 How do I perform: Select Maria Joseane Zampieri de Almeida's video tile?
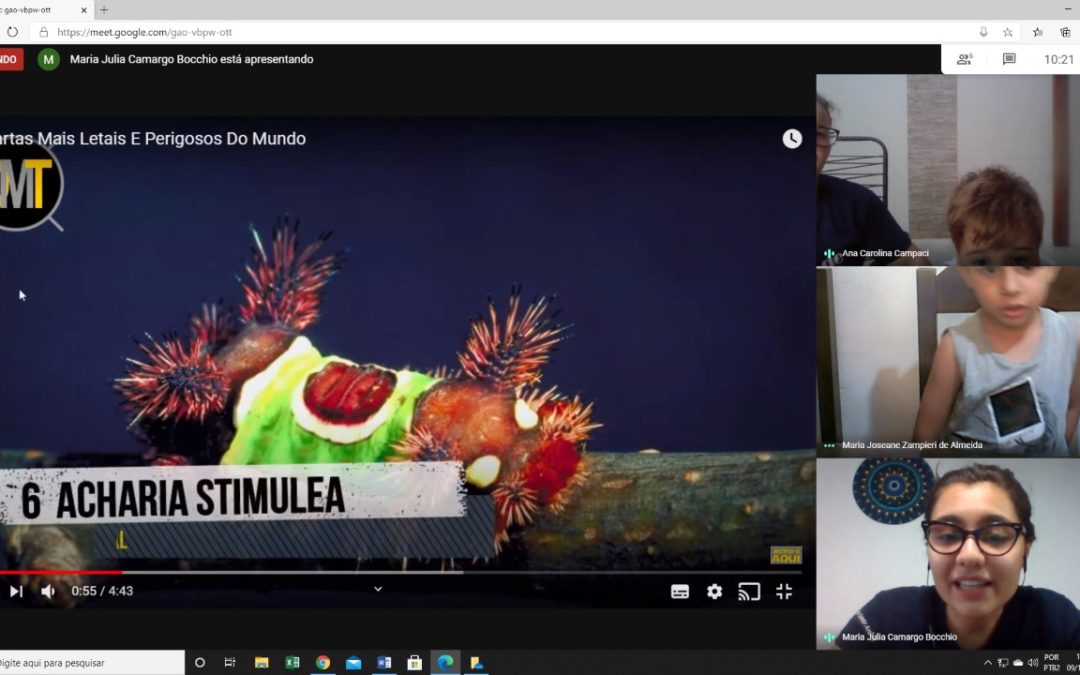point(948,362)
